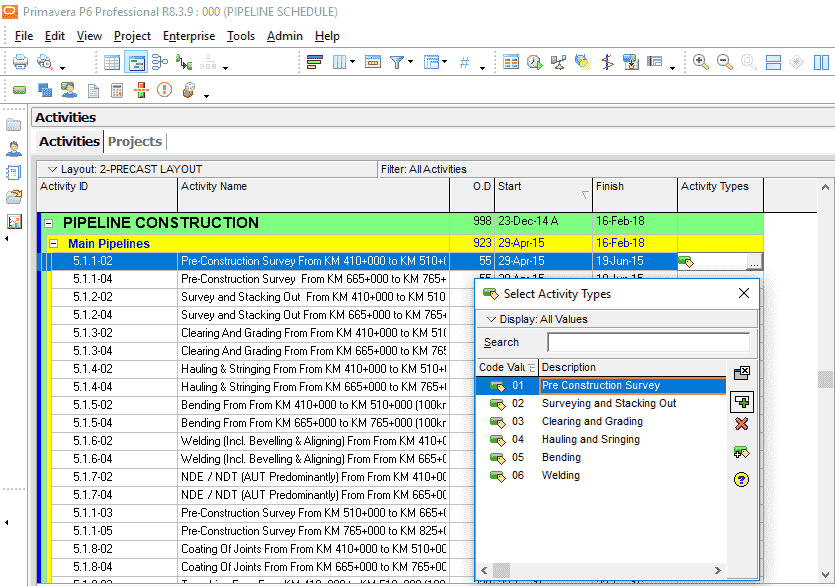The height and width of the screenshot is (586, 835).
Task: Click the Columns toolbar icon
Action: point(339,62)
